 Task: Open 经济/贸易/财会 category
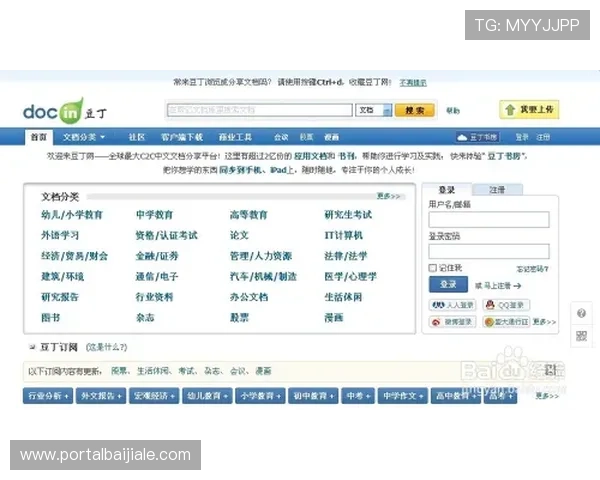(x=74, y=256)
